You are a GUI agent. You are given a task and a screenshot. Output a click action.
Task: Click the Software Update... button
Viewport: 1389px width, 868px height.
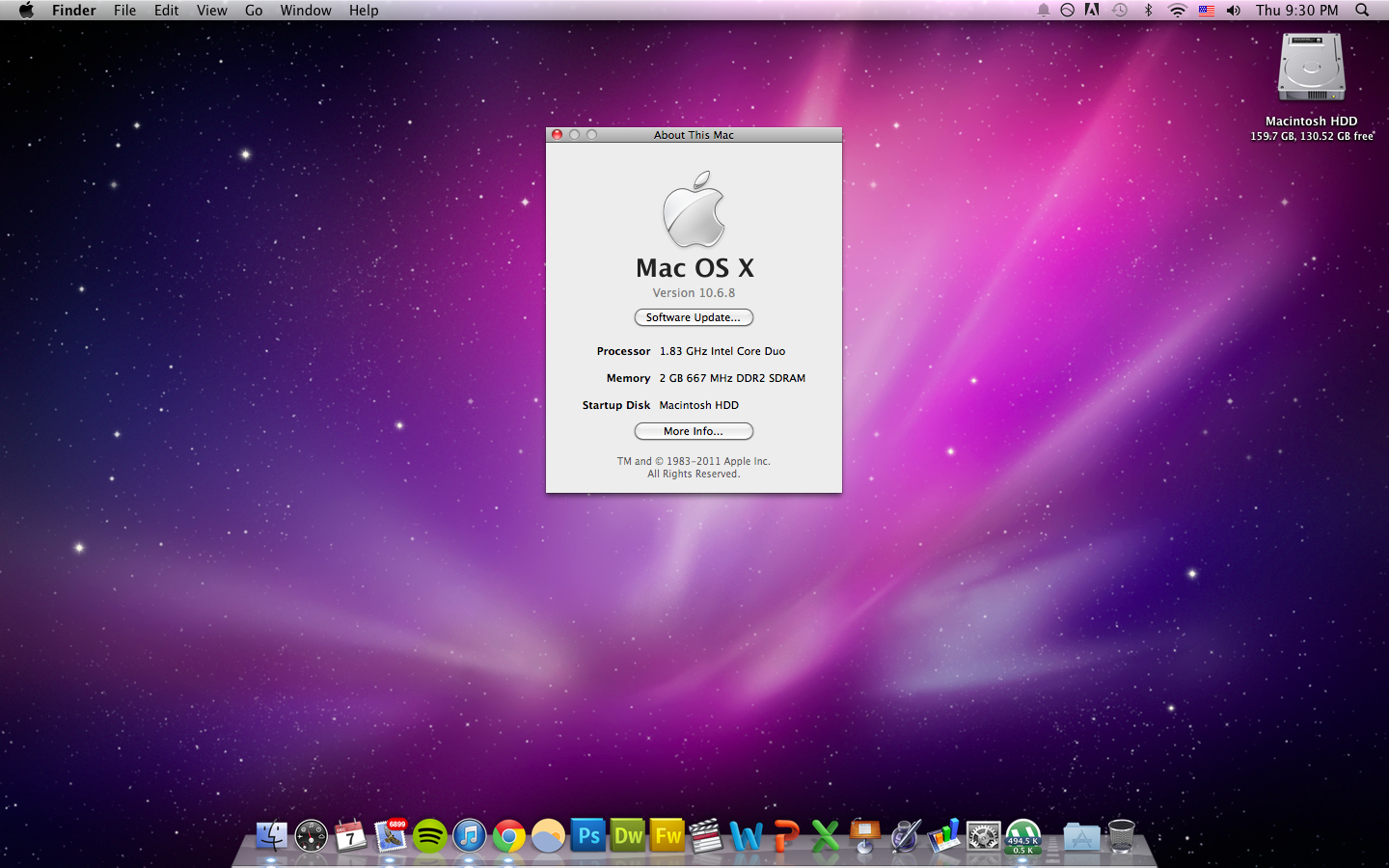tap(694, 317)
